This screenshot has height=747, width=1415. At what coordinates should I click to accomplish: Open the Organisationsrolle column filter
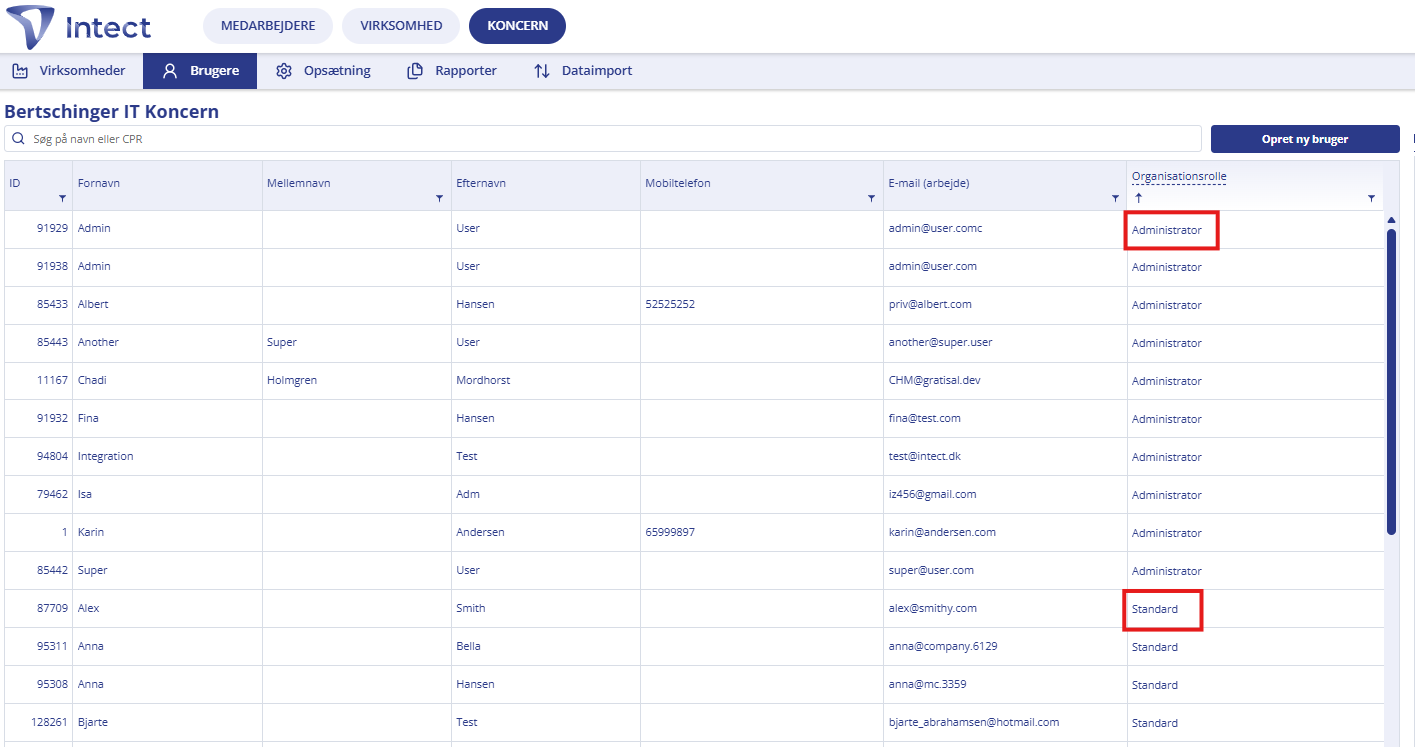1371,199
